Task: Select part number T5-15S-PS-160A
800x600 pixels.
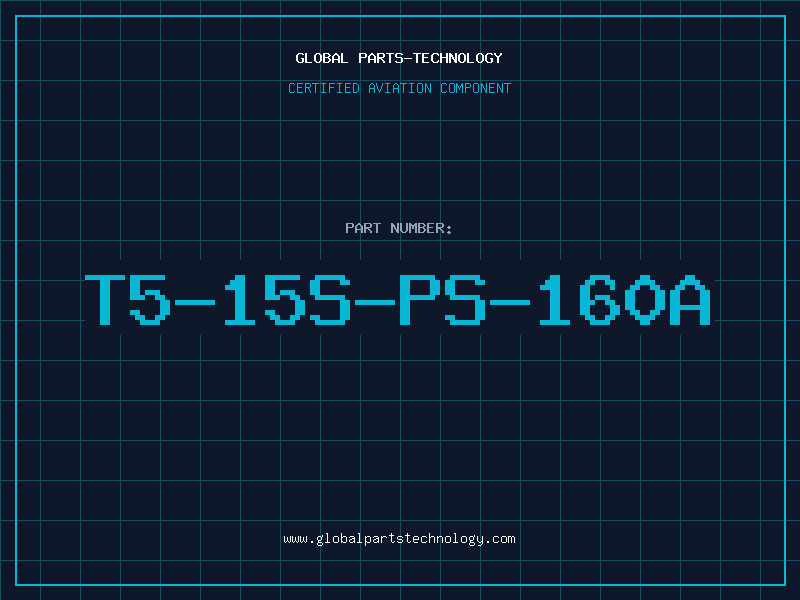Action: pos(398,300)
